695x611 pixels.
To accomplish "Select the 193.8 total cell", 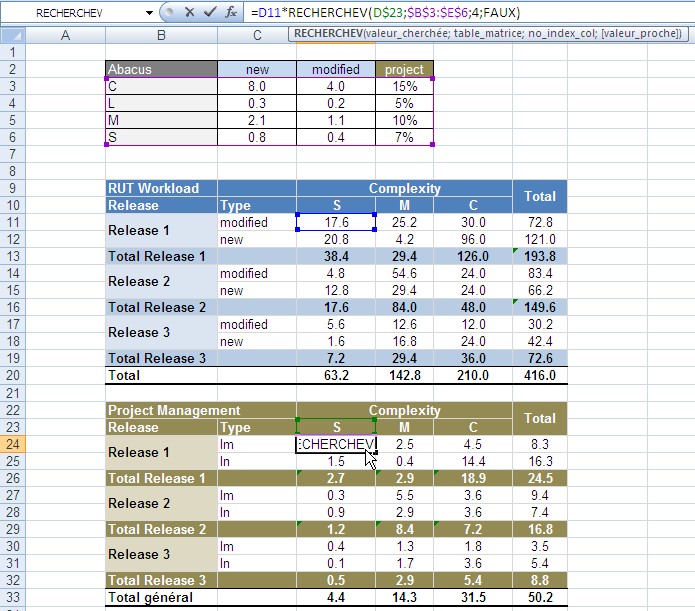I will coord(540,256).
